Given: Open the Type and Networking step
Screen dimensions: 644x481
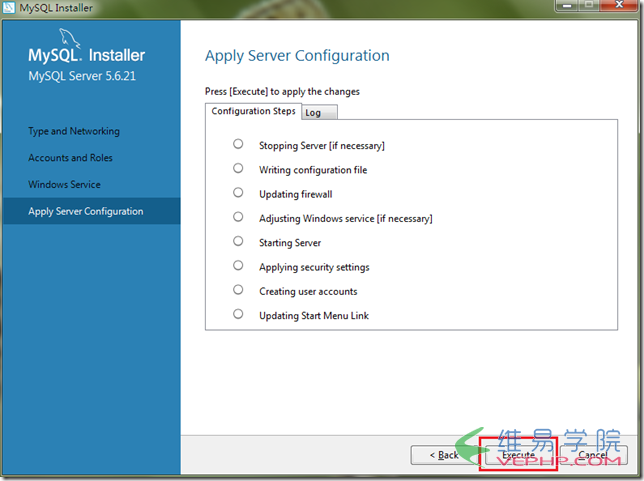Looking at the screenshot, I should (74, 131).
